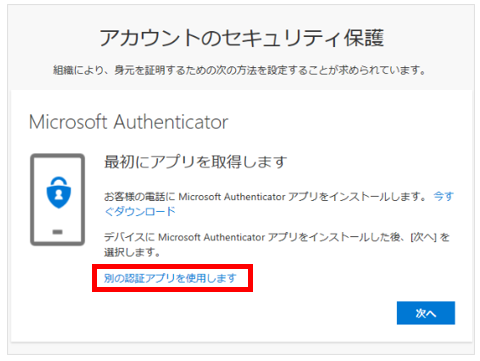Click the organization requirement subtitle text

[240, 70]
